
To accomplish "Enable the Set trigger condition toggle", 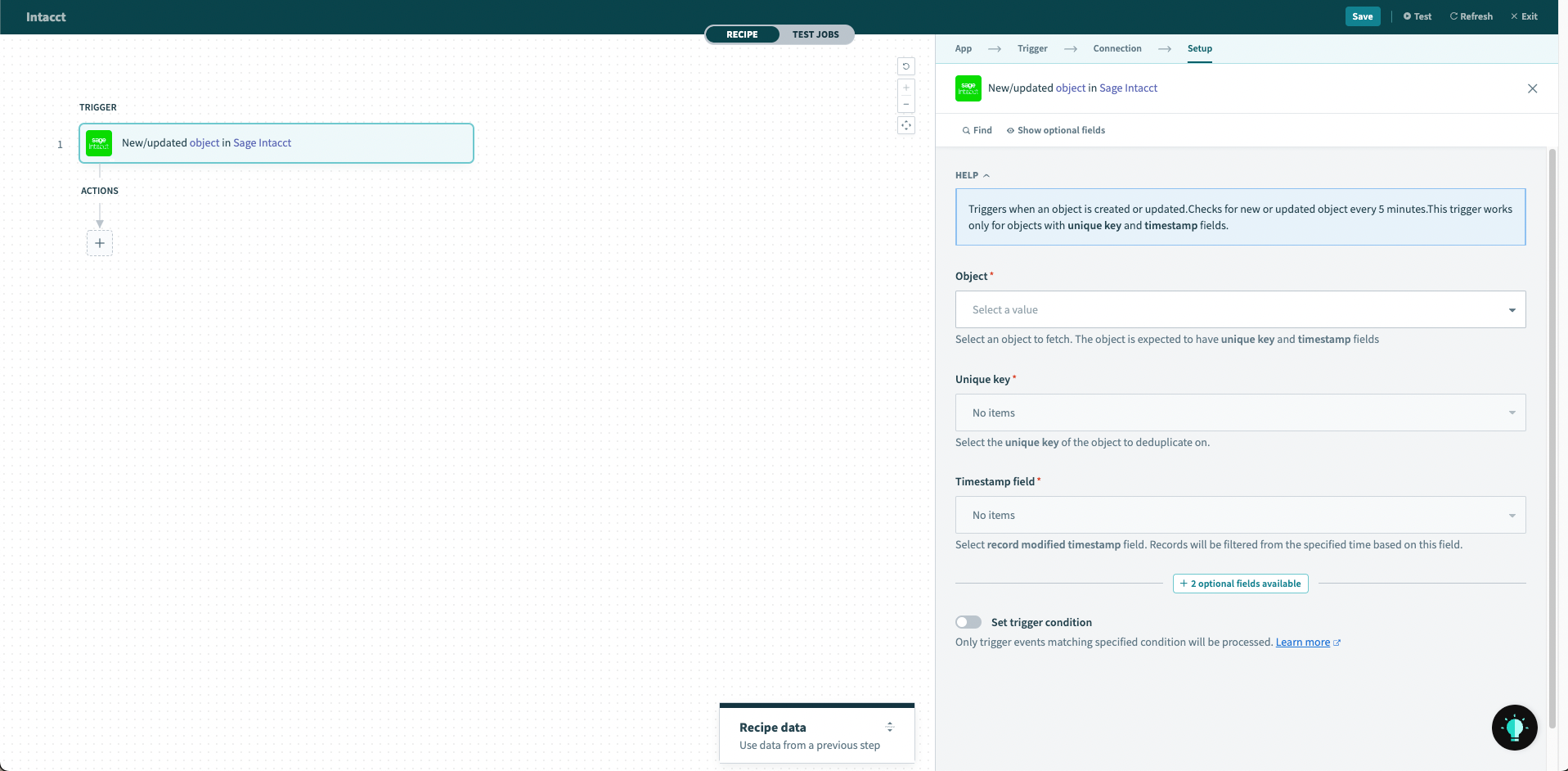I will pyautogui.click(x=968, y=622).
